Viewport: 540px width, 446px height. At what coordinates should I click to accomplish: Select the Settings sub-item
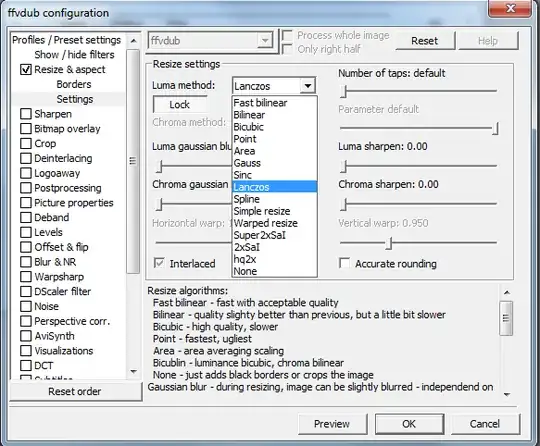(x=75, y=99)
